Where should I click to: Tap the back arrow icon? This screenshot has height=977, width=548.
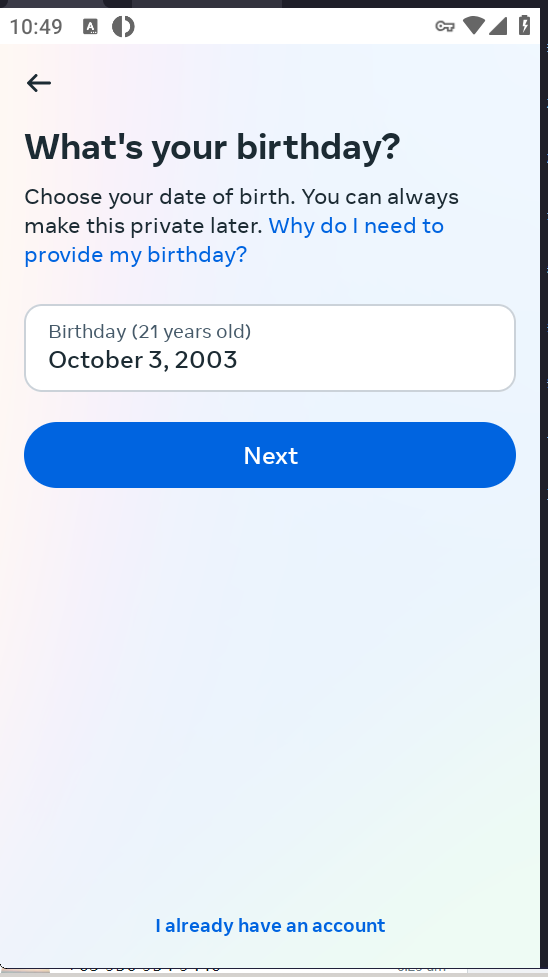pos(39,83)
